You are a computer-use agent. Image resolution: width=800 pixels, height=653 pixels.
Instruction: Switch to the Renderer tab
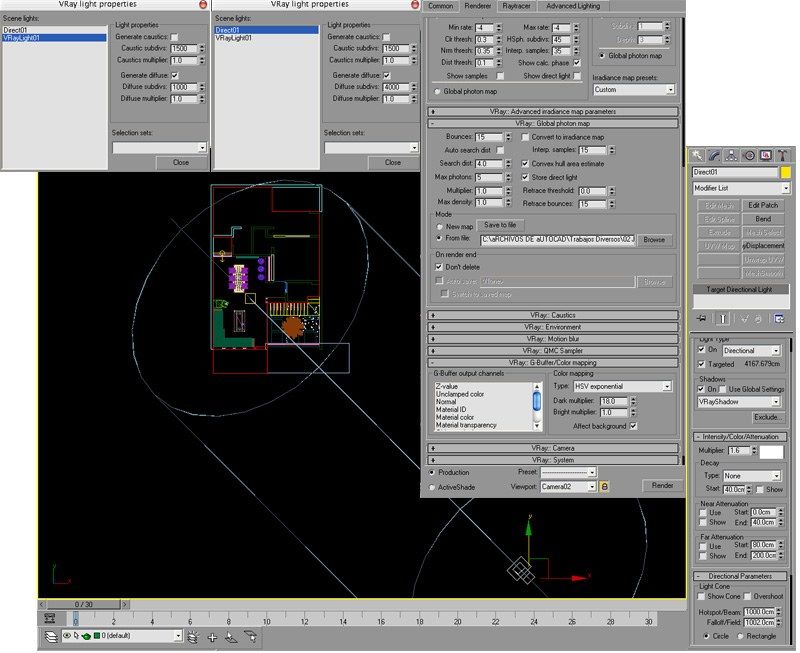pos(478,6)
